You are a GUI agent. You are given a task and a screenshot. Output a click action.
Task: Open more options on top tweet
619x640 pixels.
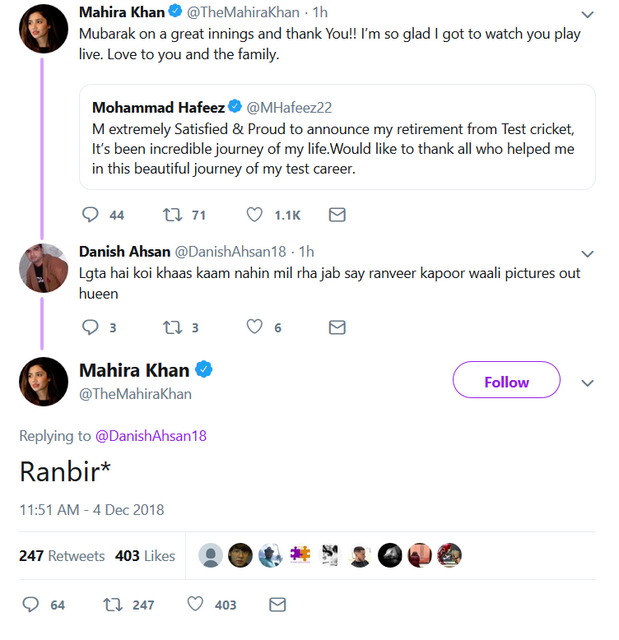[587, 15]
